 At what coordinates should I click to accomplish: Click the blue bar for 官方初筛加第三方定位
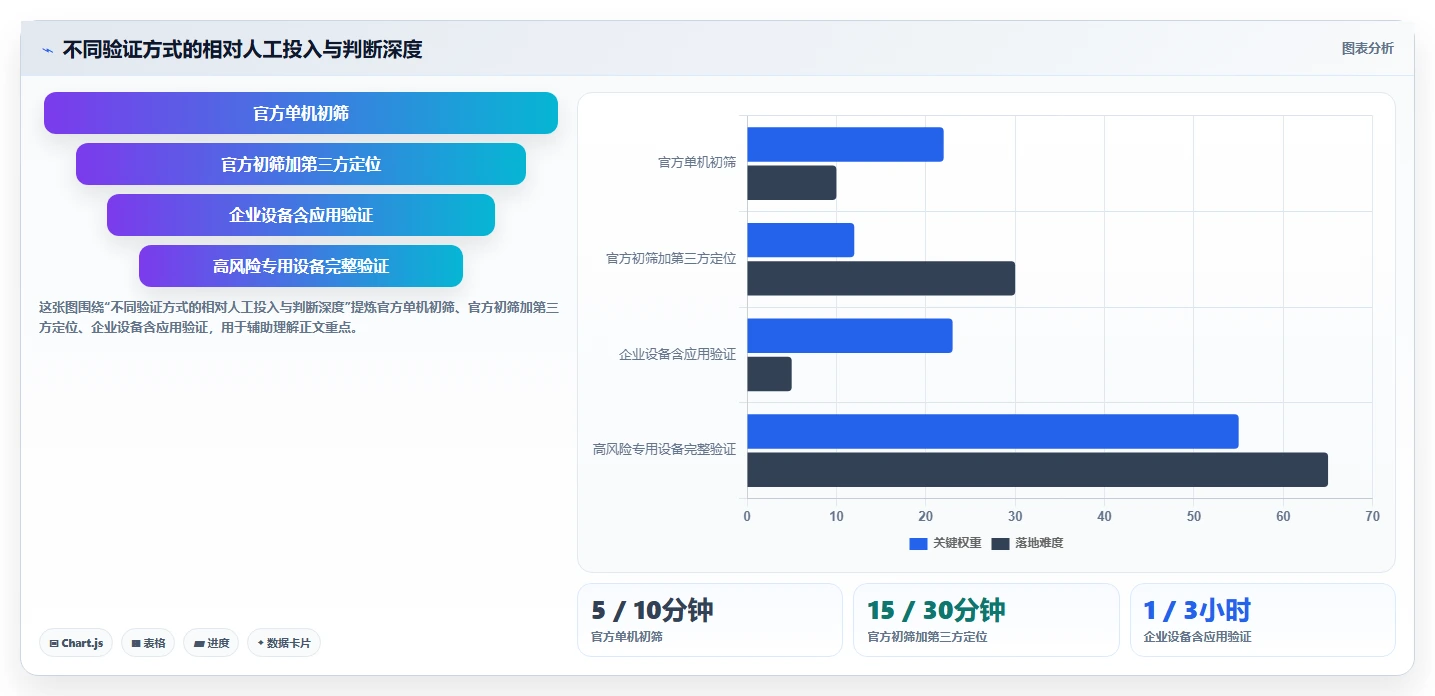tap(801, 240)
